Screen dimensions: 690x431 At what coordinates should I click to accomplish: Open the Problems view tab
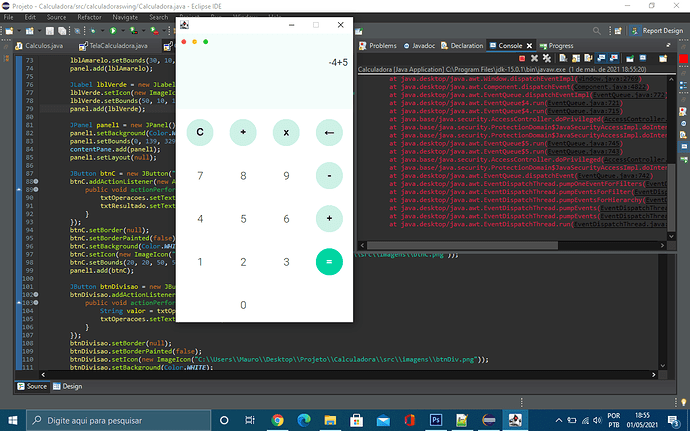point(378,46)
